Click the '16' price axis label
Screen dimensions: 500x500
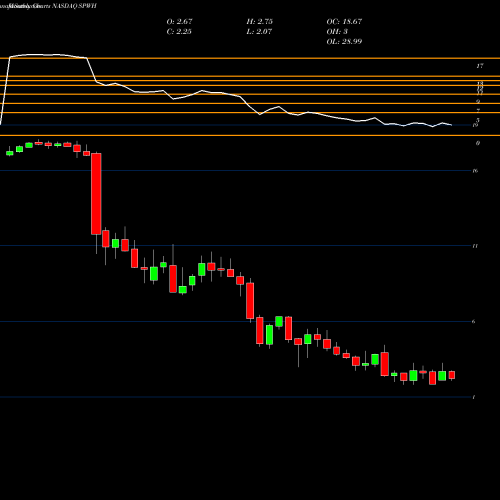(475, 171)
